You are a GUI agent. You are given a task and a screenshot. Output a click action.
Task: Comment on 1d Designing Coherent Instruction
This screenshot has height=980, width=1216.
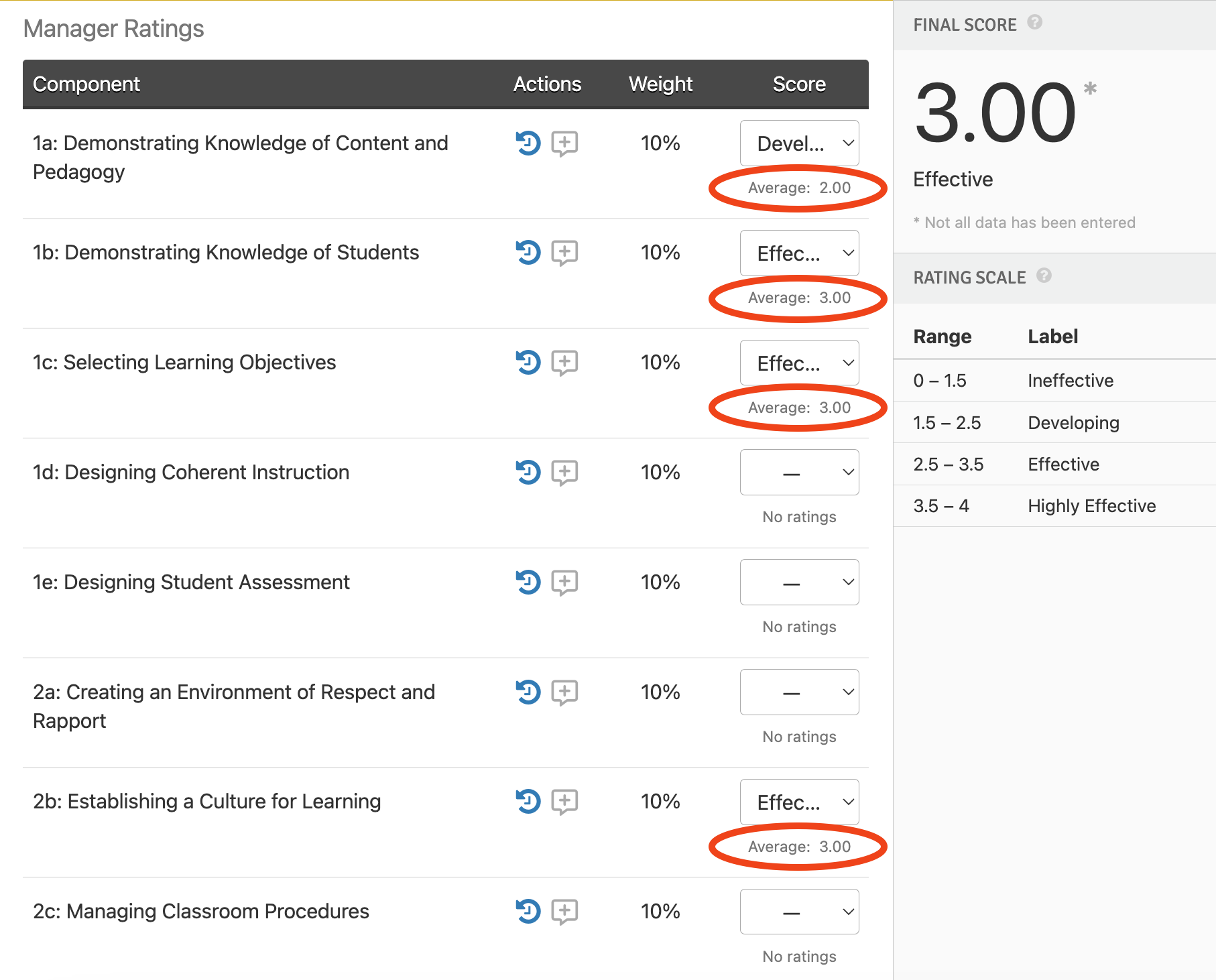click(x=564, y=473)
